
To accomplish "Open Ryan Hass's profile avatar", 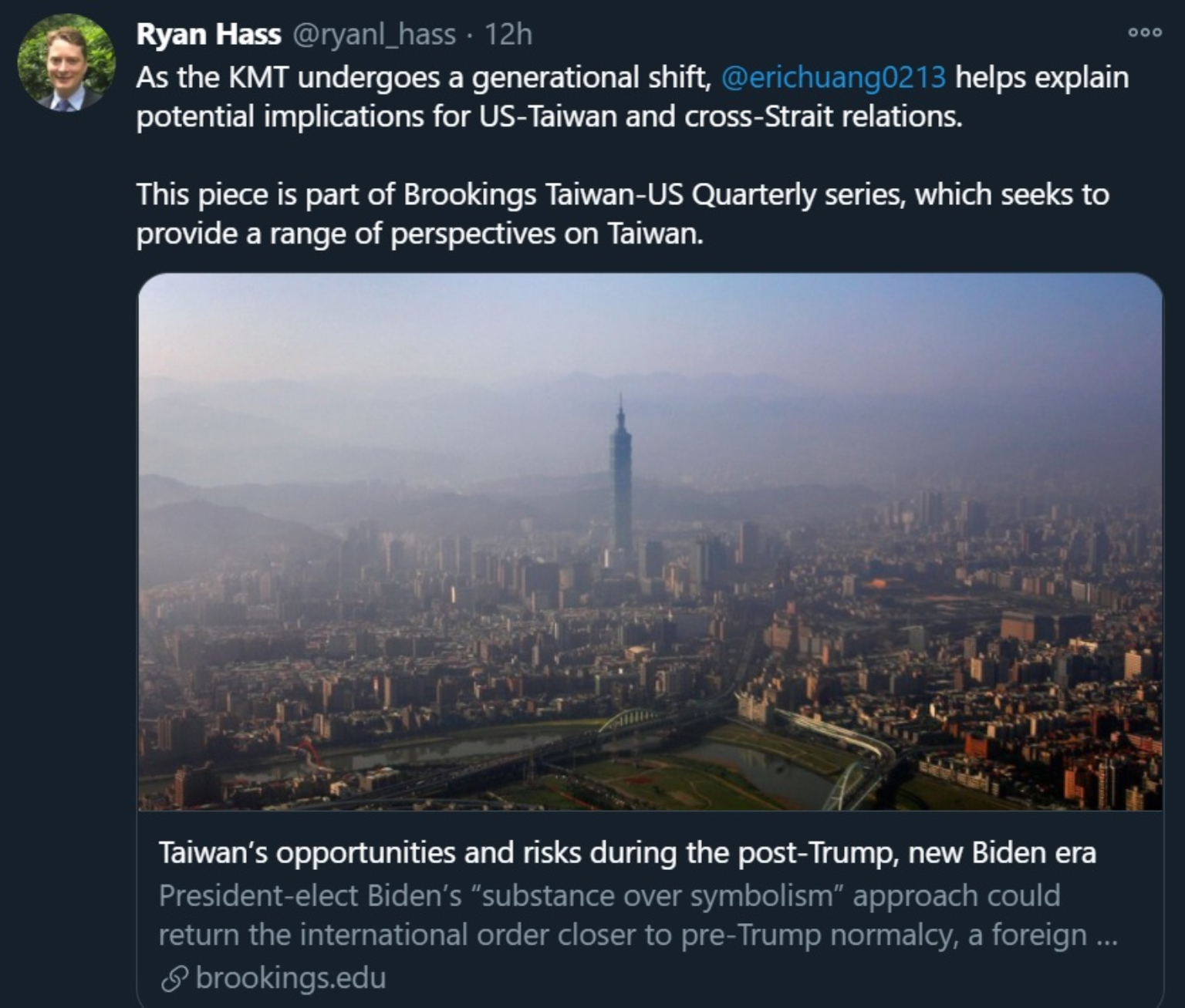I will [66, 62].
